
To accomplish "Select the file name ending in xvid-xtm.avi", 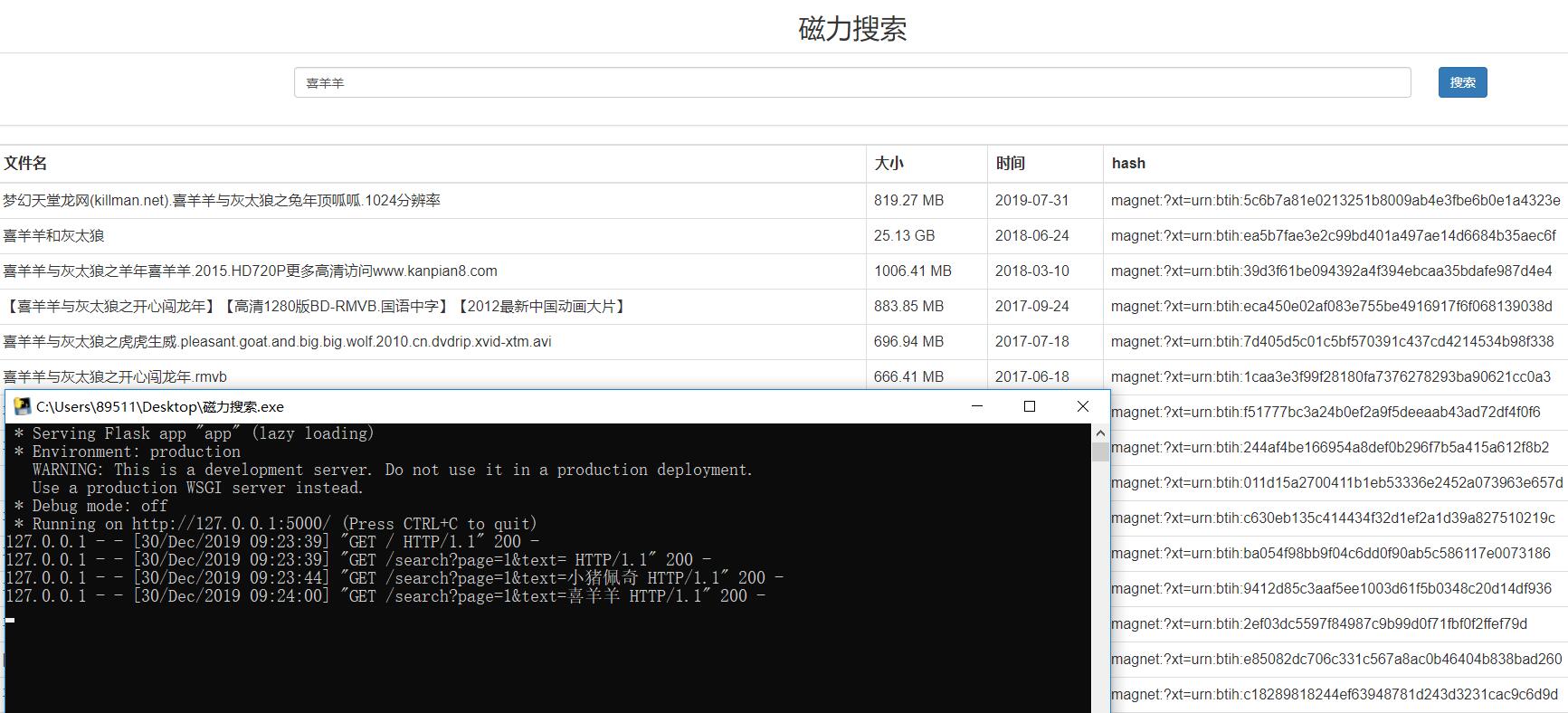I will tap(277, 342).
